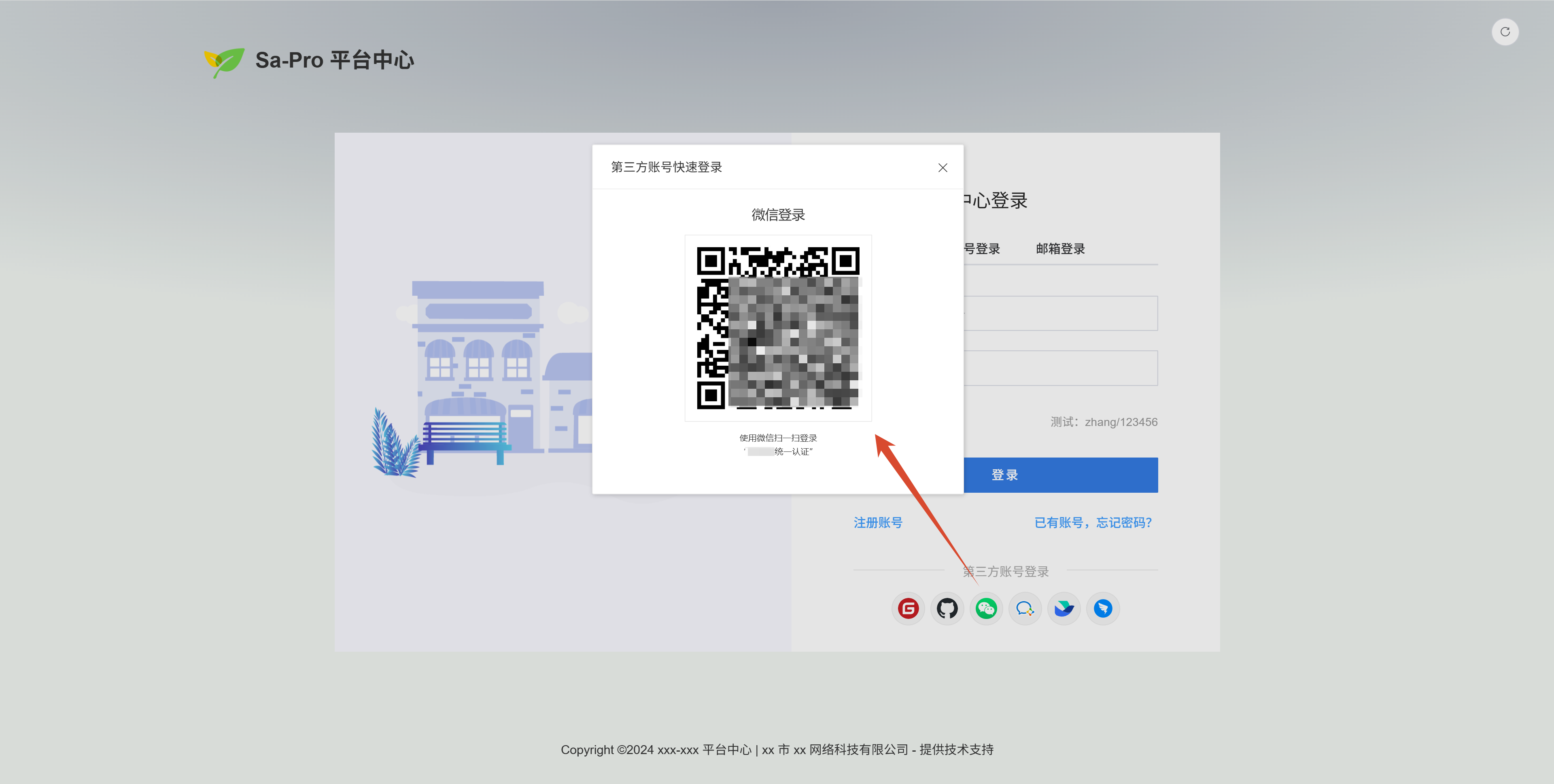Click the 第三方账号登录 section label
Image resolution: width=1554 pixels, height=784 pixels.
1006,571
